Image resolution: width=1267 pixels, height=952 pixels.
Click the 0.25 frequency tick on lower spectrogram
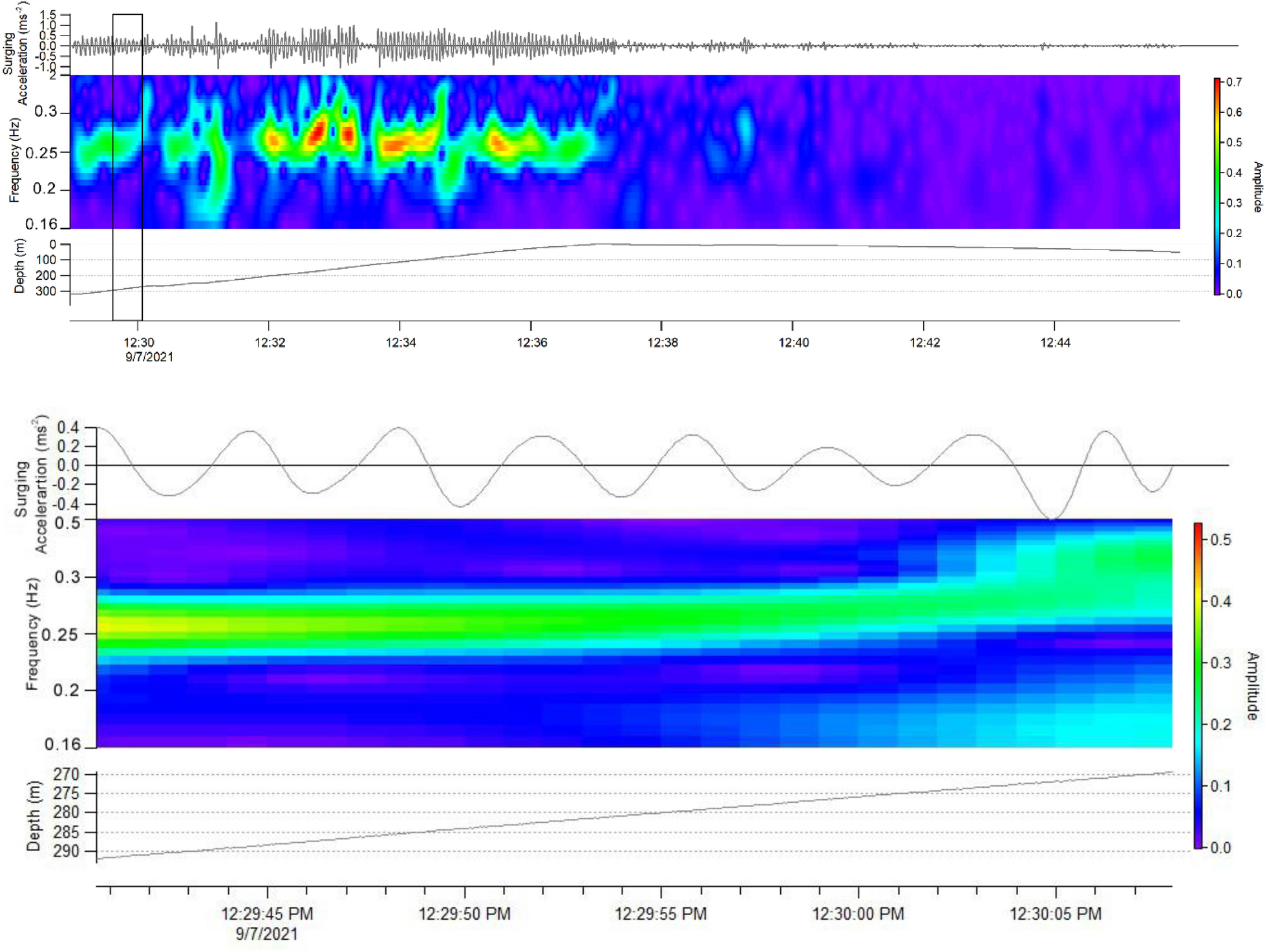tap(59, 635)
